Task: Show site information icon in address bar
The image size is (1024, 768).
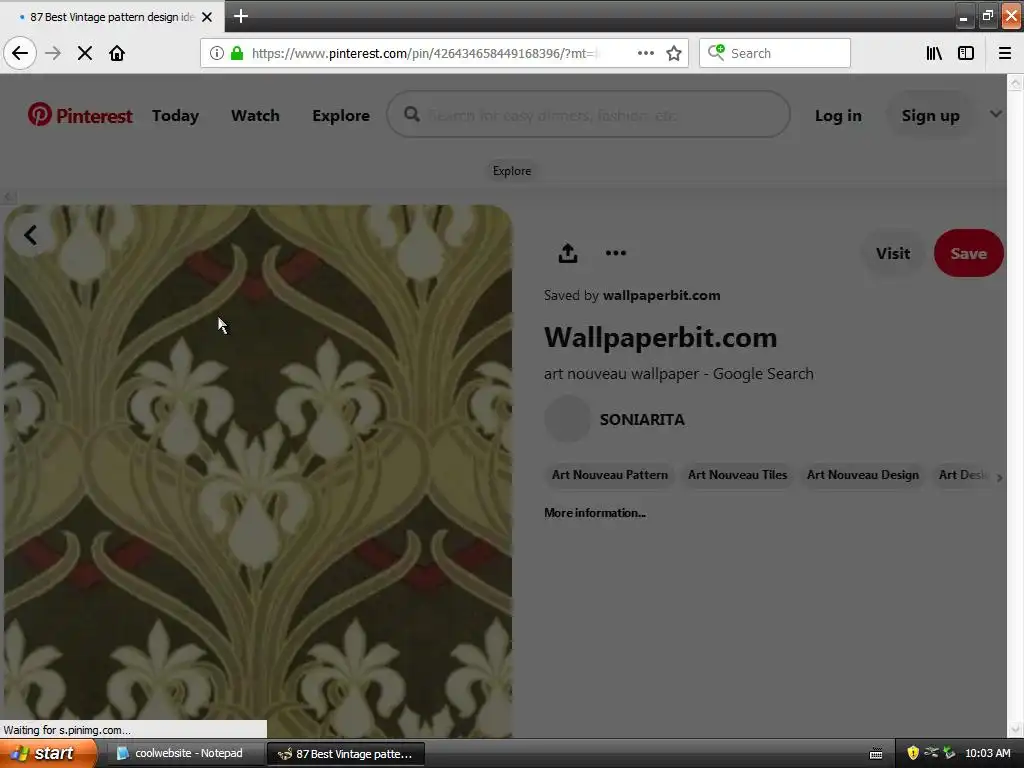Action: [217, 53]
